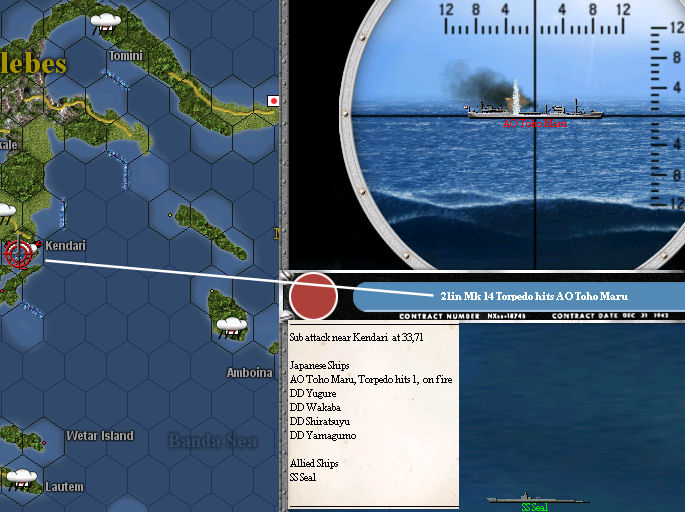This screenshot has width=685, height=512.
Task: Click the 'Japanese Ships' heading
Action: click(319, 366)
